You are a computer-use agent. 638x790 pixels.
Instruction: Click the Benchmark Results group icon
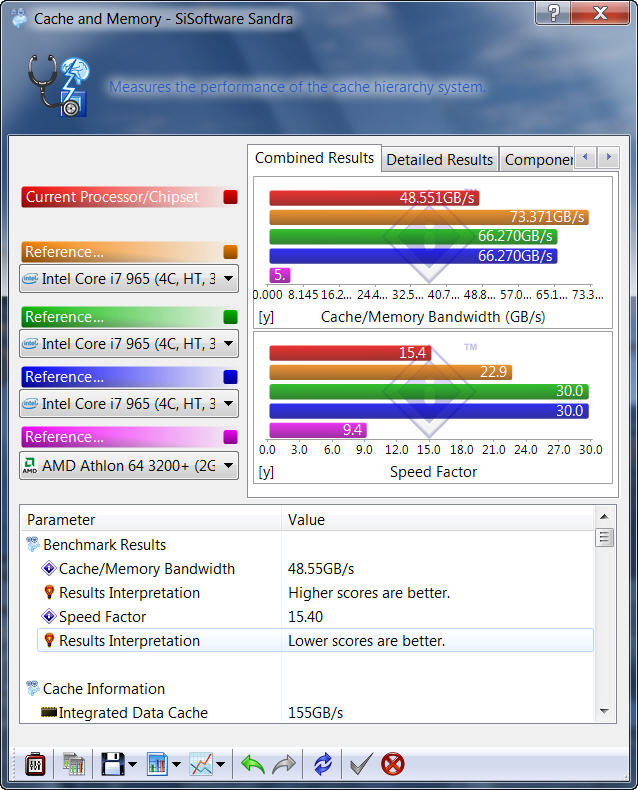pos(33,544)
